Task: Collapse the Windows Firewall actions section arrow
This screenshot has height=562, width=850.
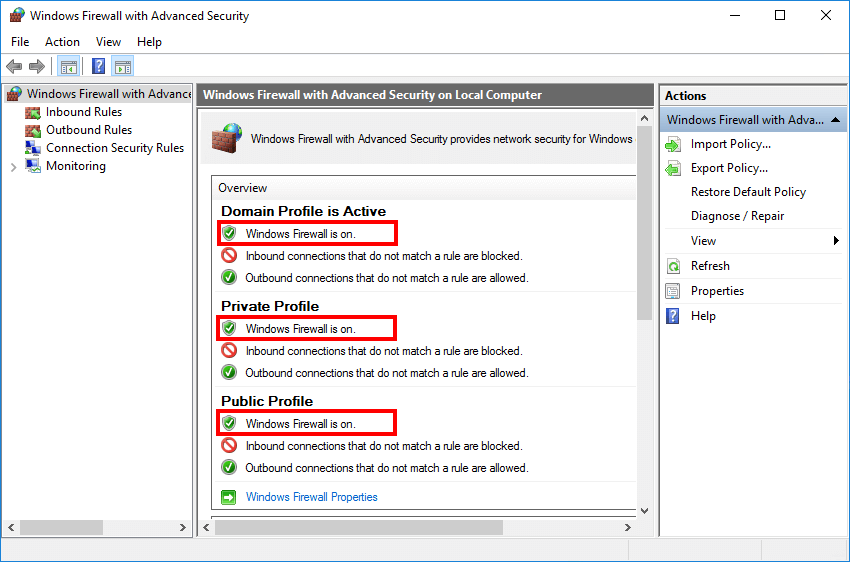Action: click(x=835, y=120)
